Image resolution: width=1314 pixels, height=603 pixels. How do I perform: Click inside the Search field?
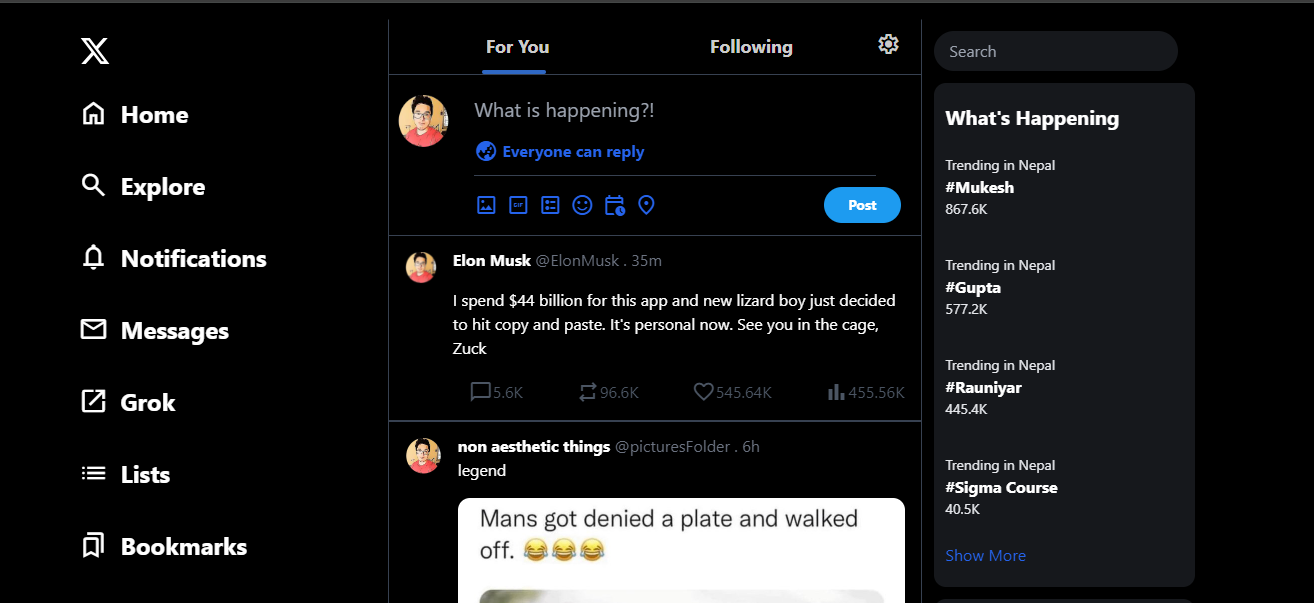[x=1055, y=51]
